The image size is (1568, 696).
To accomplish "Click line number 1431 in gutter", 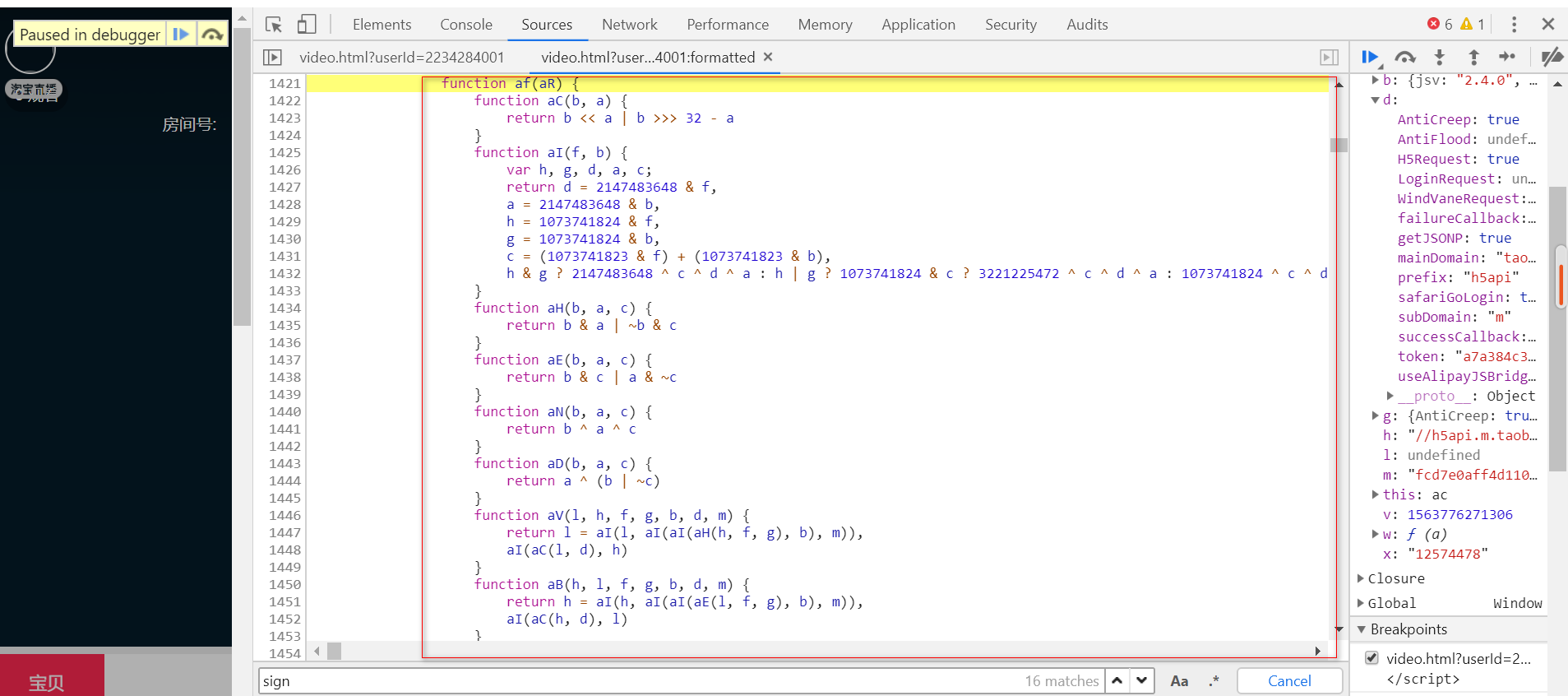I will [284, 256].
